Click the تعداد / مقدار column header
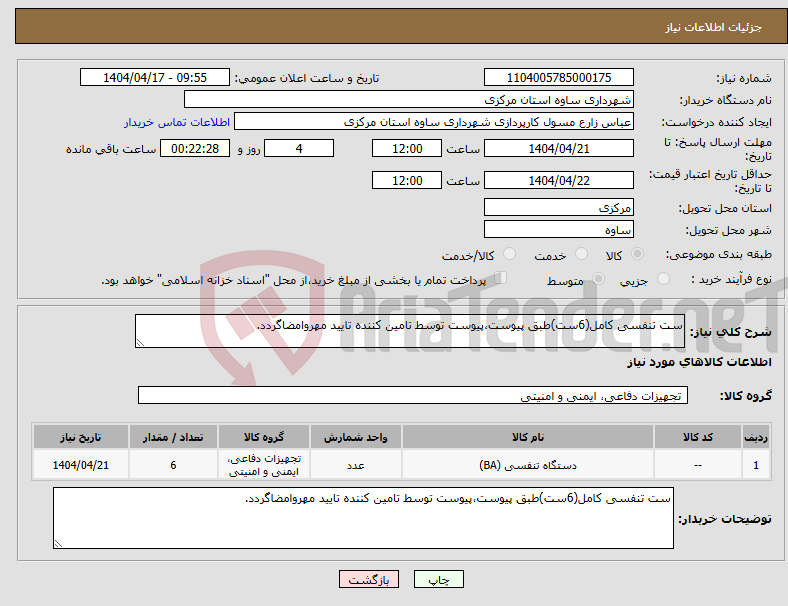 [173, 437]
